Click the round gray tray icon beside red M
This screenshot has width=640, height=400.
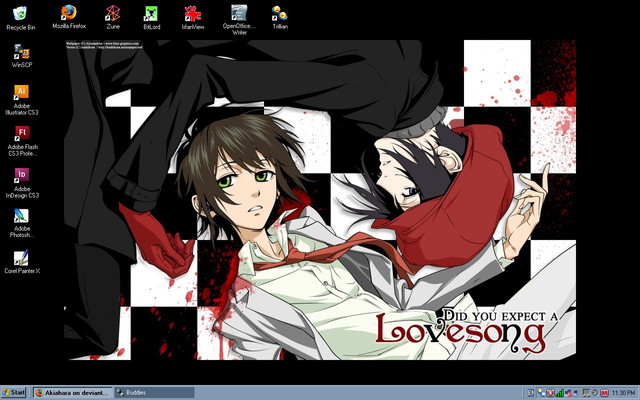[x=595, y=393]
